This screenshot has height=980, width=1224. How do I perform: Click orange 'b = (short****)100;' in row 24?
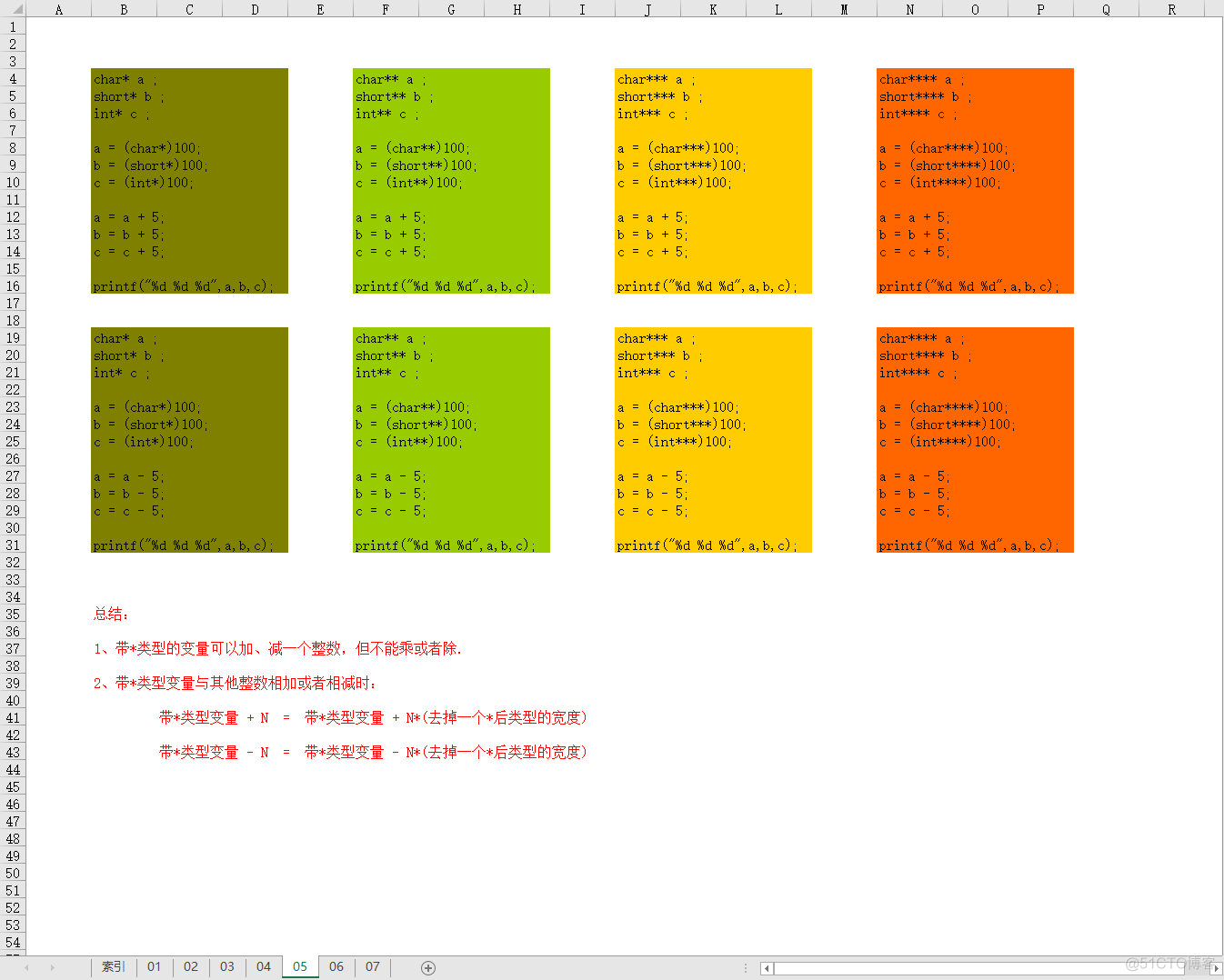[x=947, y=425]
